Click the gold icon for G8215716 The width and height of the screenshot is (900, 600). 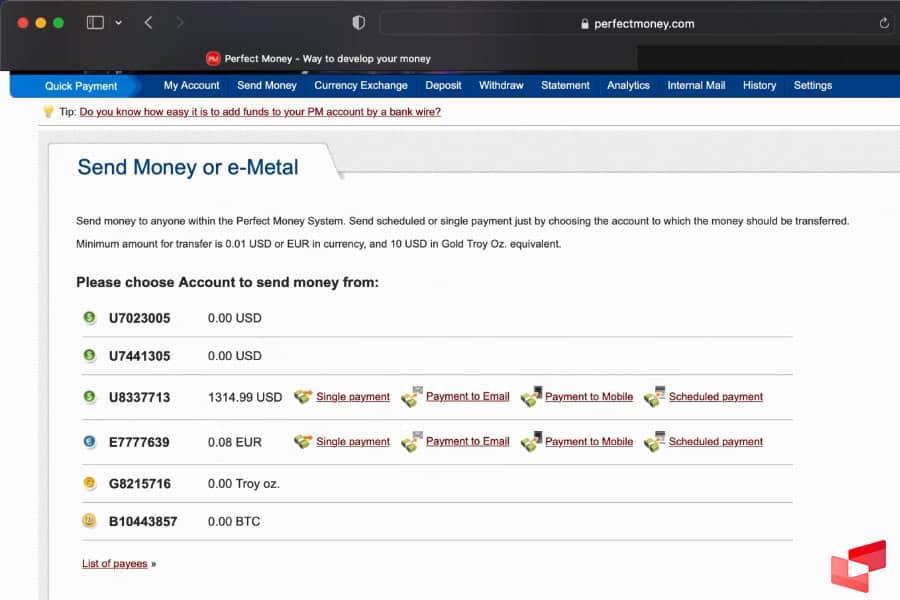pyautogui.click(x=90, y=483)
